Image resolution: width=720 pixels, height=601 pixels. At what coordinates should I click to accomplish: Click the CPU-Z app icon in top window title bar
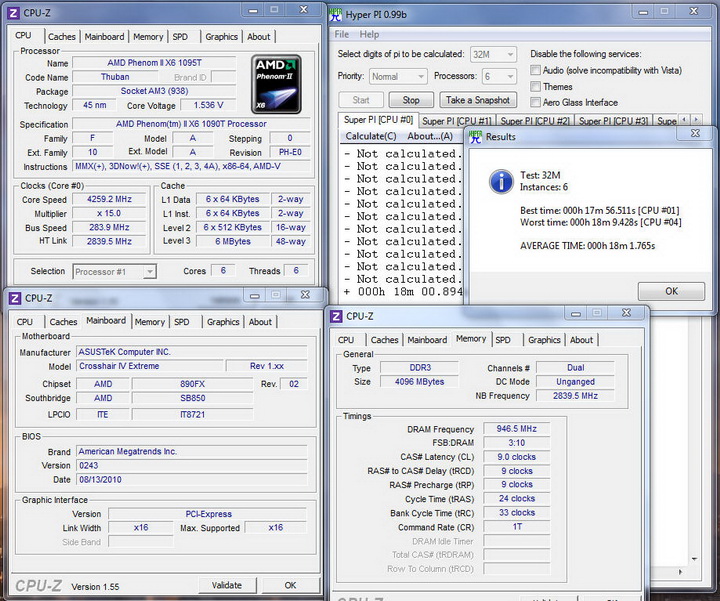click(13, 13)
